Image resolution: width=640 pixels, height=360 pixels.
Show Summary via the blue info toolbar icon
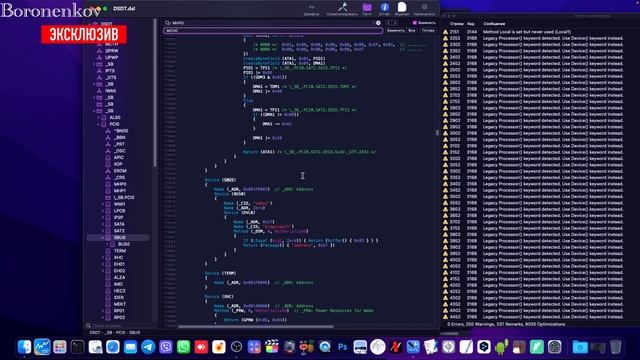tap(384, 7)
